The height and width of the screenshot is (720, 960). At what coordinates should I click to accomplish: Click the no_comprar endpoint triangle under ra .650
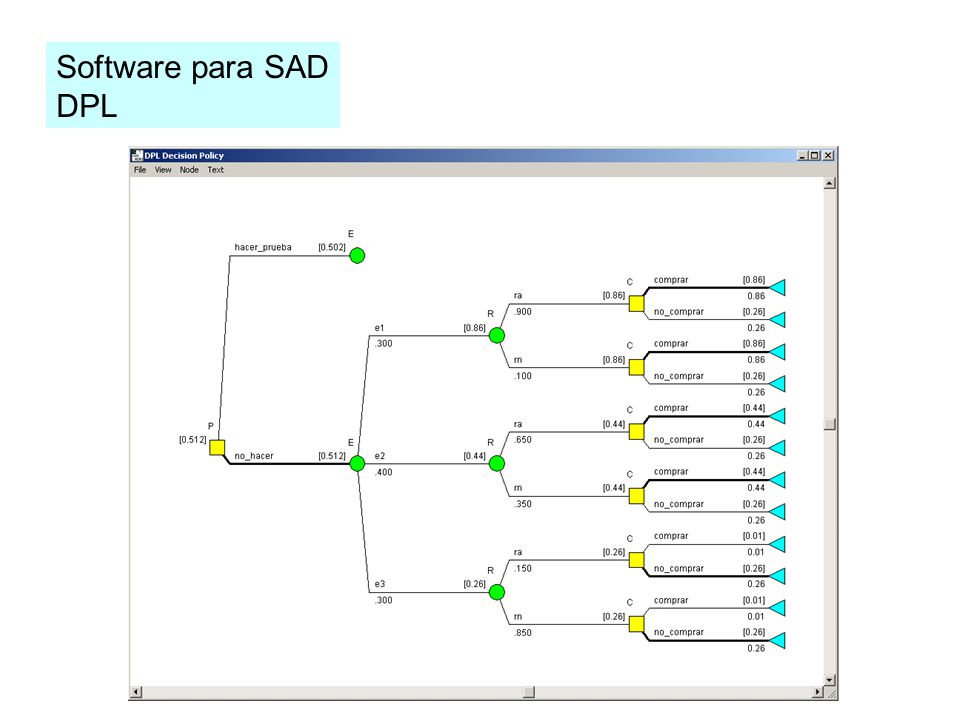click(778, 448)
